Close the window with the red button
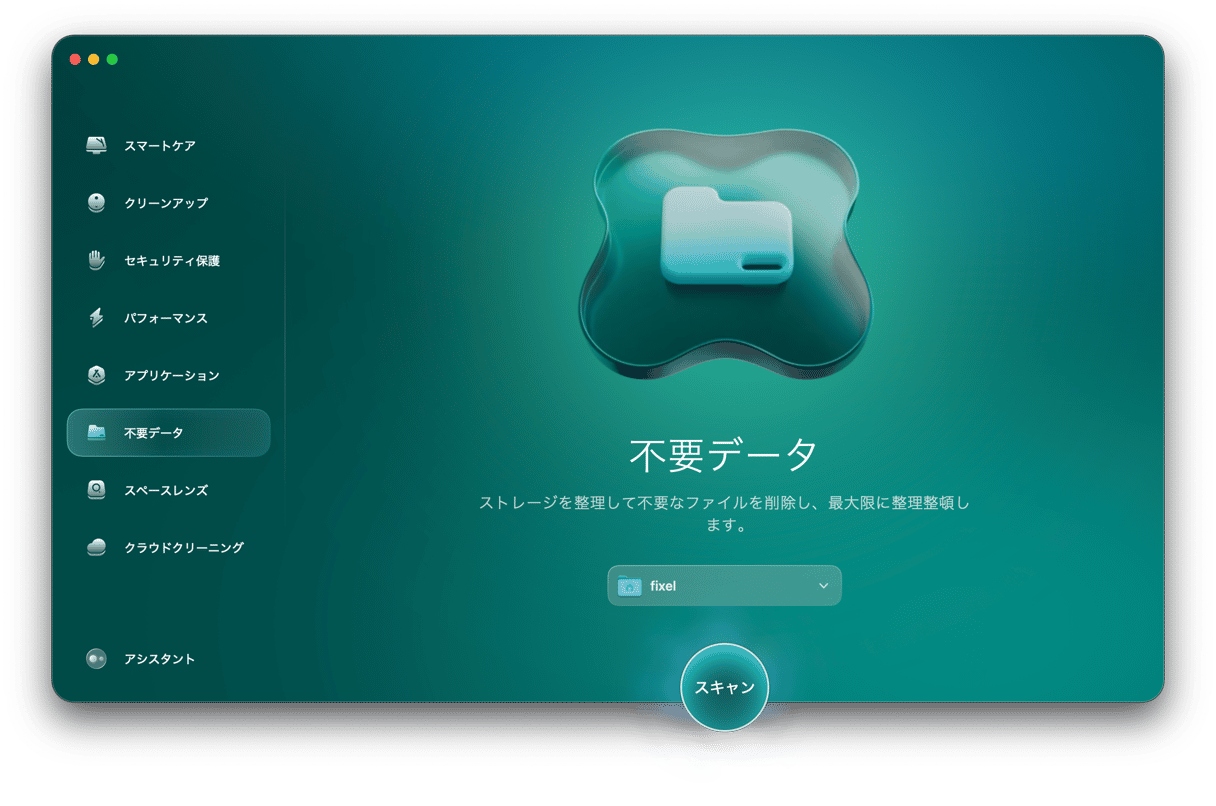This screenshot has height=806, width=1216. click(x=75, y=59)
